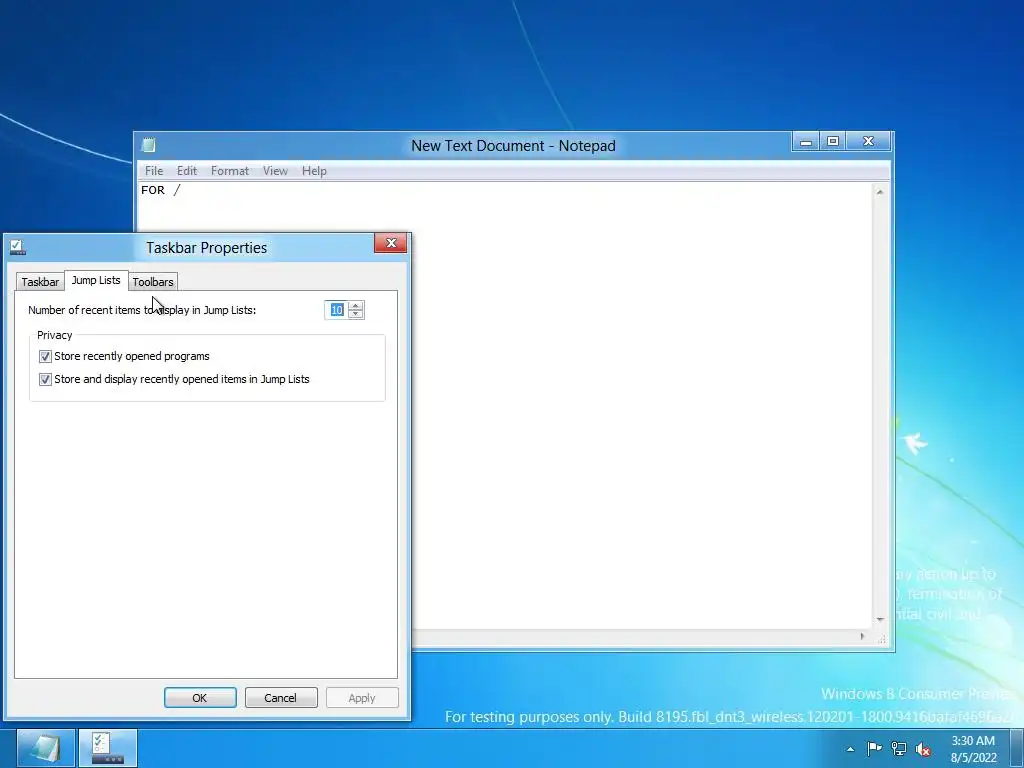Open Action Center flag icon

874,748
